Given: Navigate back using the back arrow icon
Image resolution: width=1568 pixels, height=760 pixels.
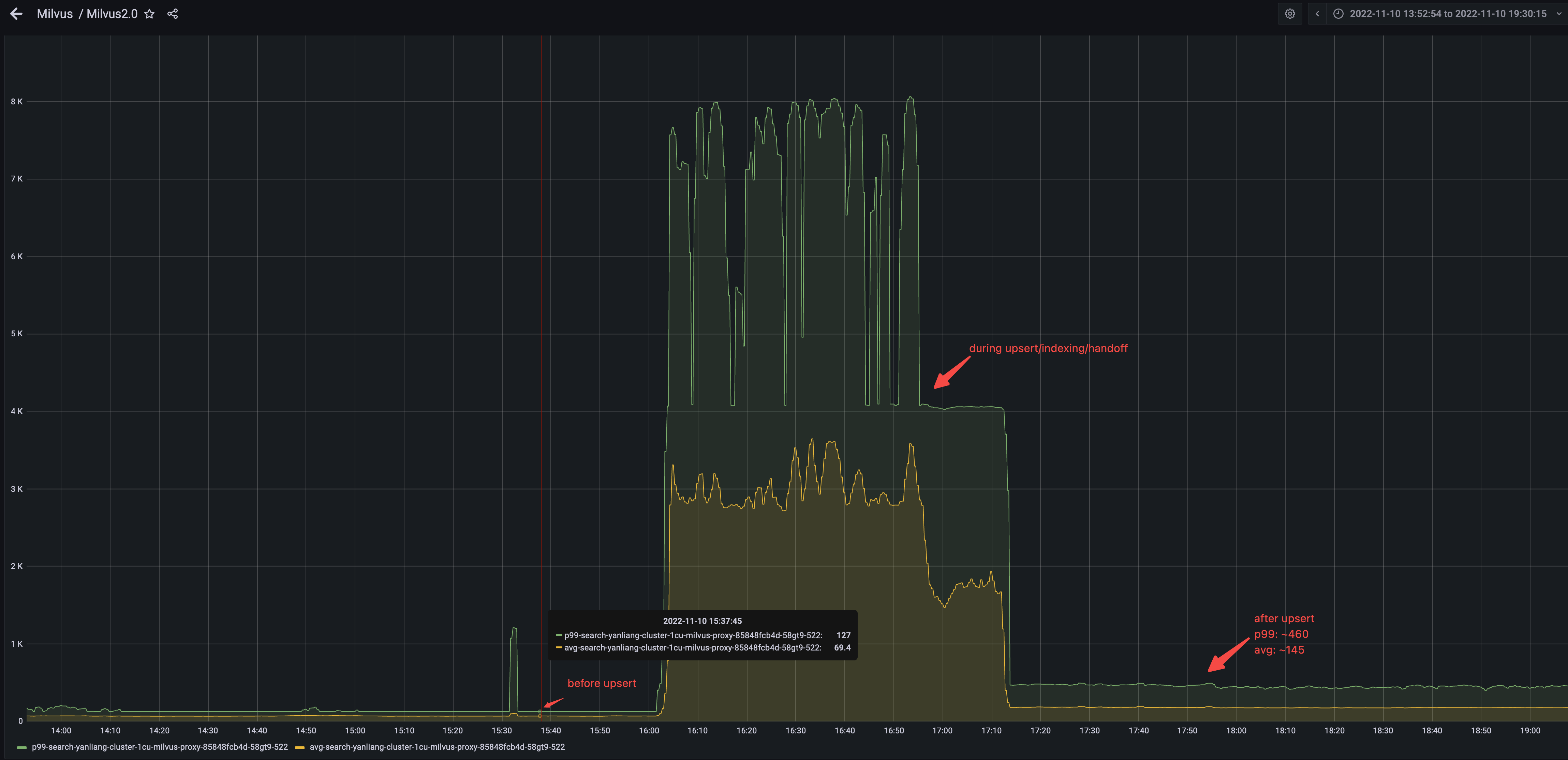Looking at the screenshot, I should [16, 13].
